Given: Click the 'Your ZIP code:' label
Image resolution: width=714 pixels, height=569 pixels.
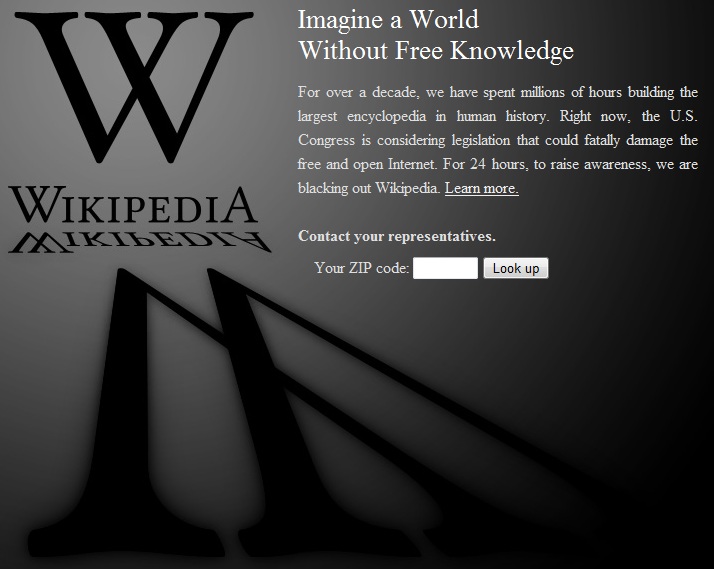Looking at the screenshot, I should click(x=362, y=268).
